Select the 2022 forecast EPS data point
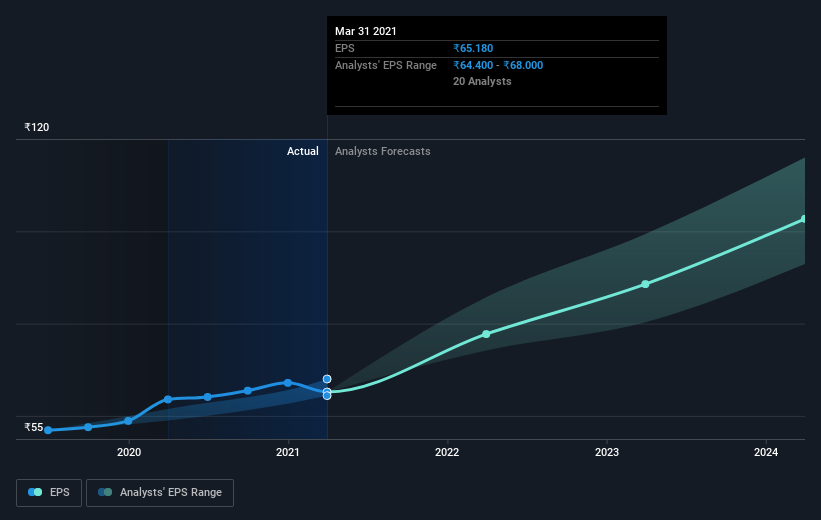The image size is (821, 520). coord(486,334)
